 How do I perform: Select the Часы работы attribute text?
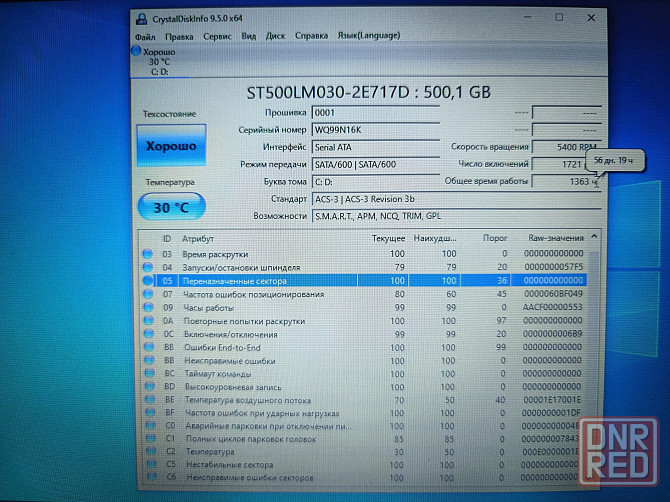(209, 308)
